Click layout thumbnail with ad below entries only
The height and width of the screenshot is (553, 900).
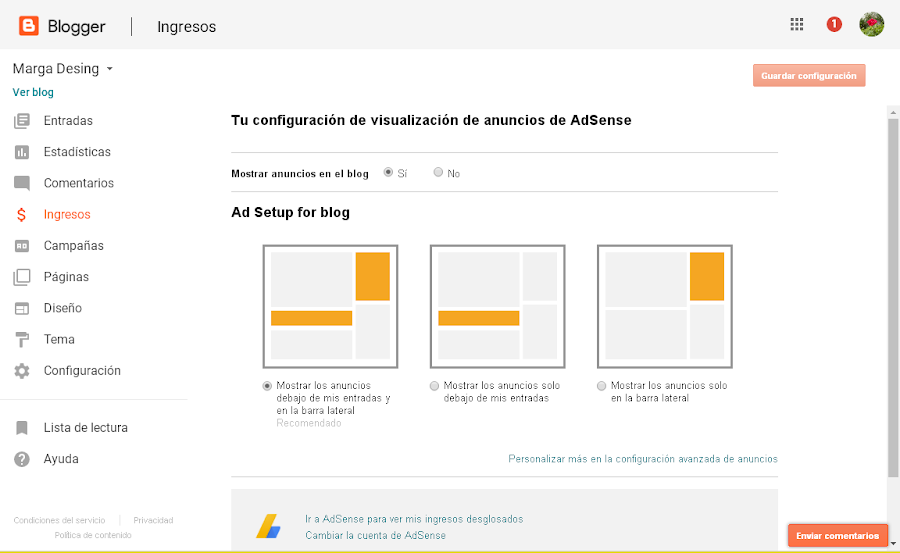point(498,307)
